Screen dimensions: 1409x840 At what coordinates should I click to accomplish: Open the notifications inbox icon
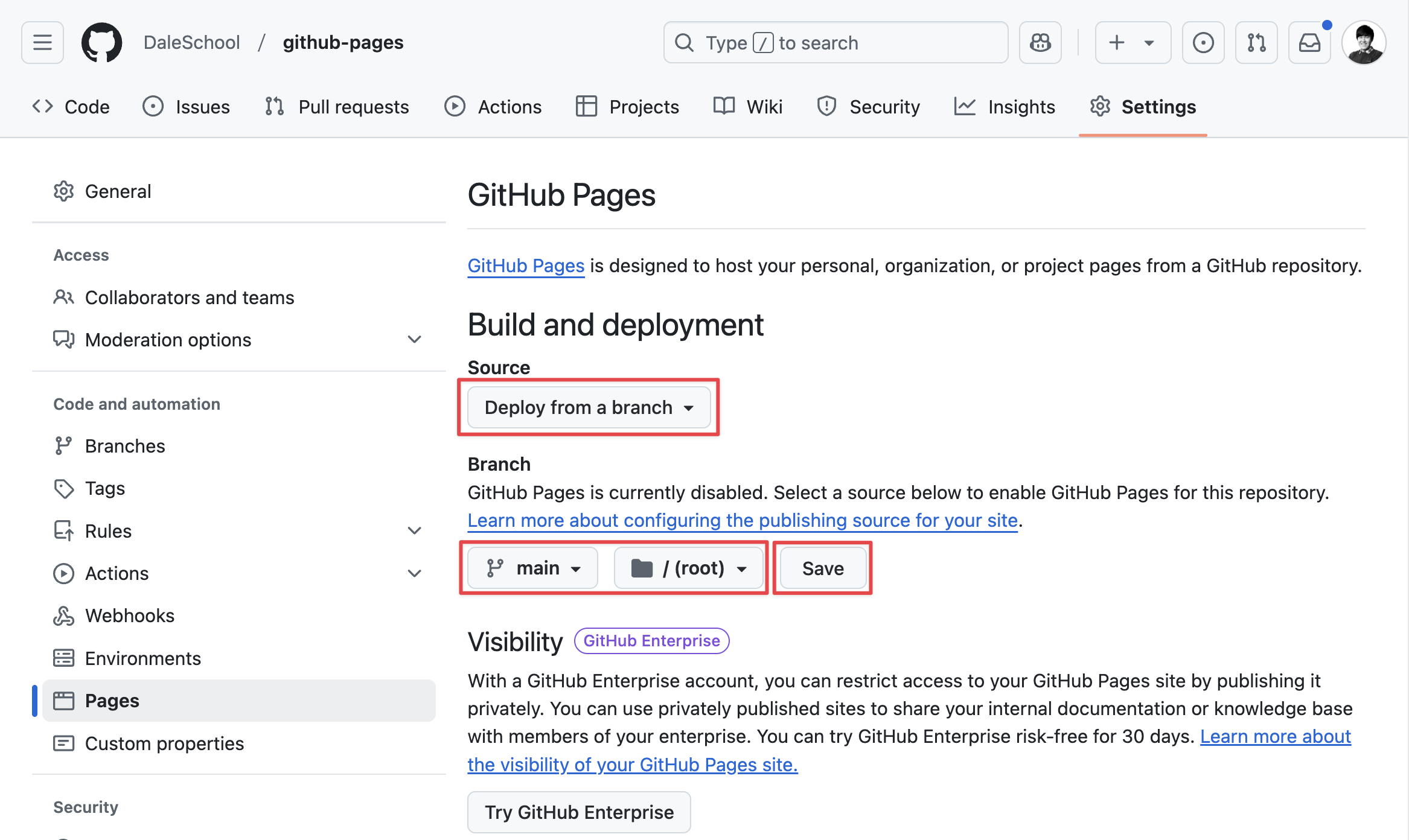[1309, 42]
